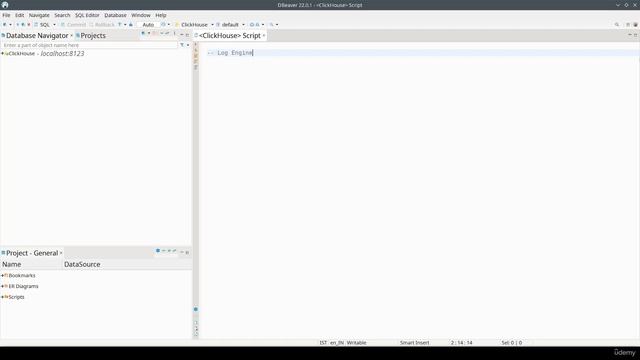Close the Project - General tab

pos(61,253)
